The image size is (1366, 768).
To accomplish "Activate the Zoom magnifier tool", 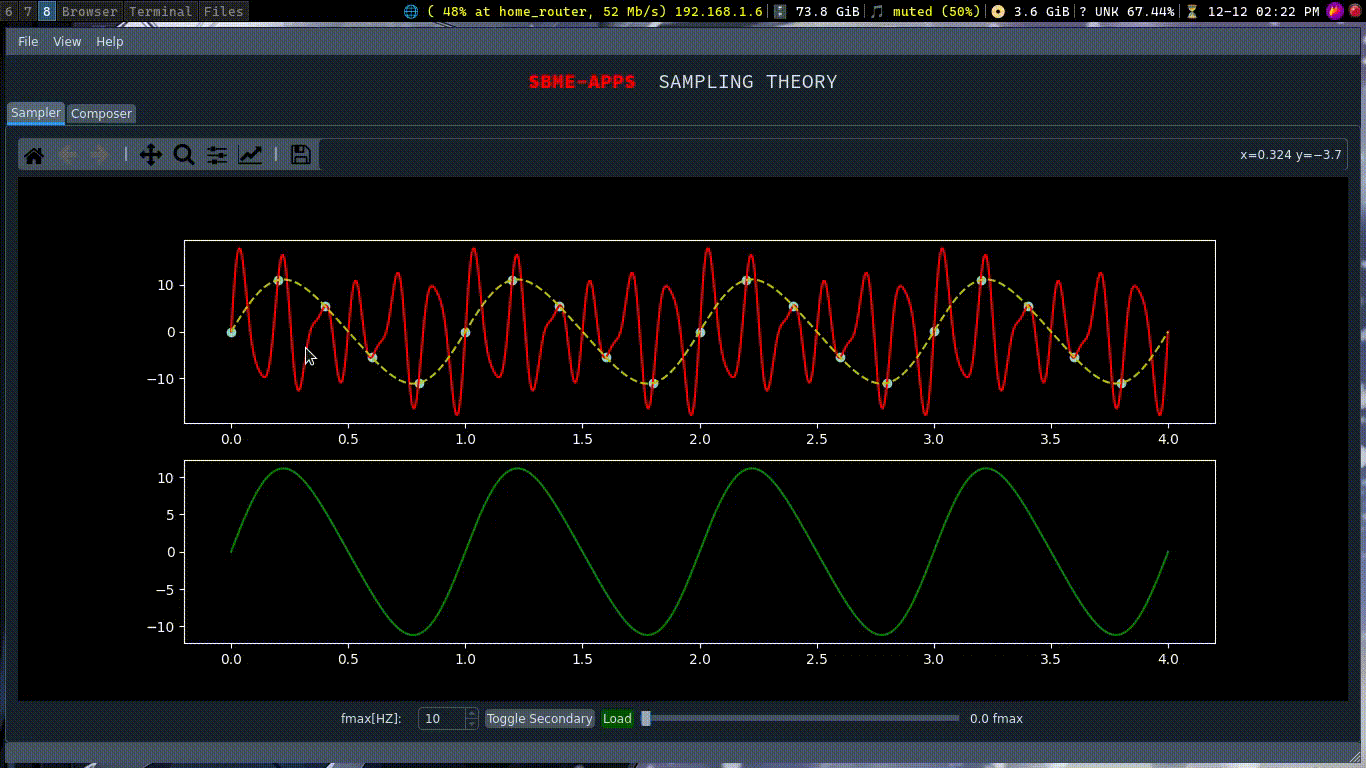I will click(x=184, y=155).
